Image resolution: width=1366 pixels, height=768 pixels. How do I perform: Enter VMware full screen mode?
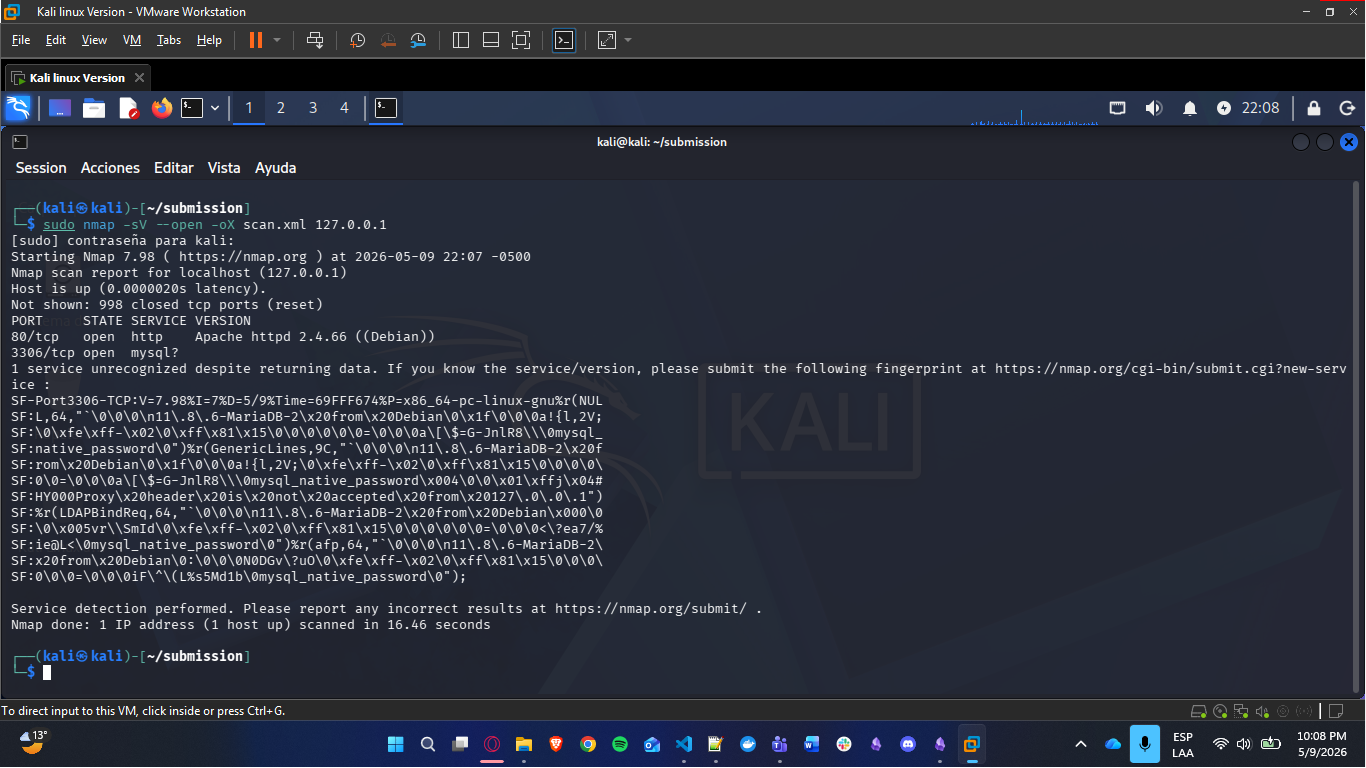[521, 40]
